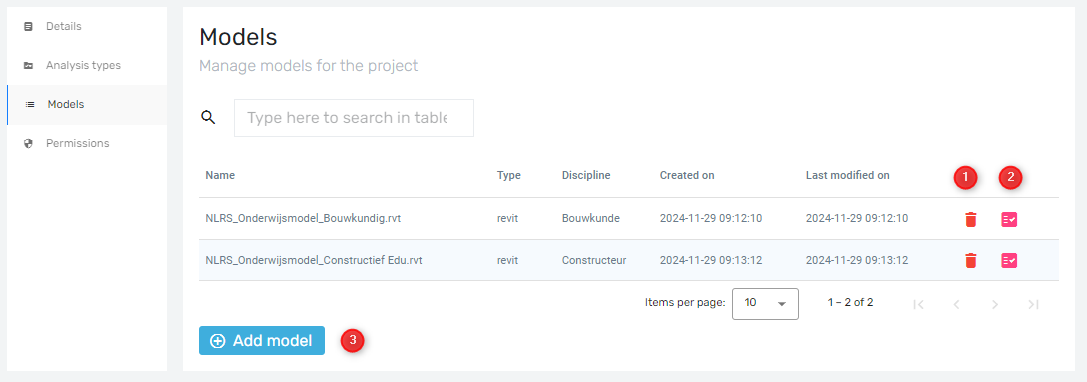The height and width of the screenshot is (382, 1087).
Task: Click the Models page heading
Action: [x=238, y=37]
